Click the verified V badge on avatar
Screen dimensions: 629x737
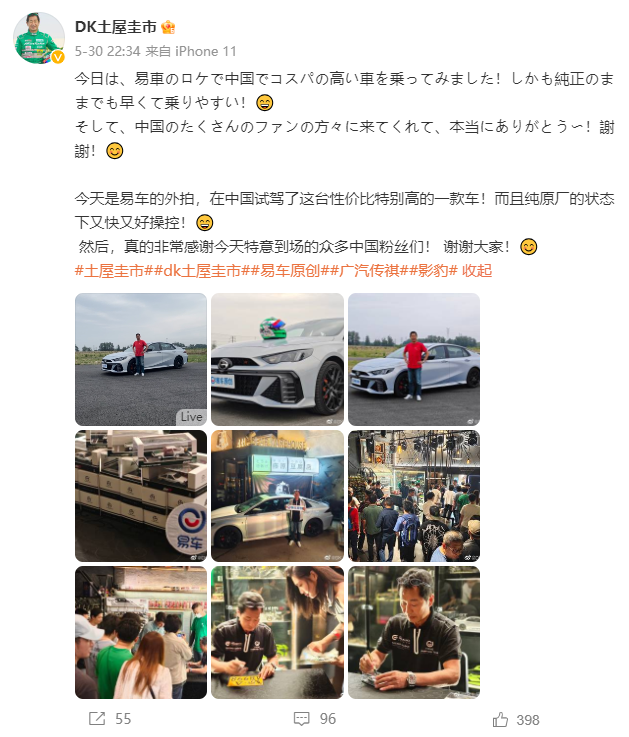[x=57, y=57]
